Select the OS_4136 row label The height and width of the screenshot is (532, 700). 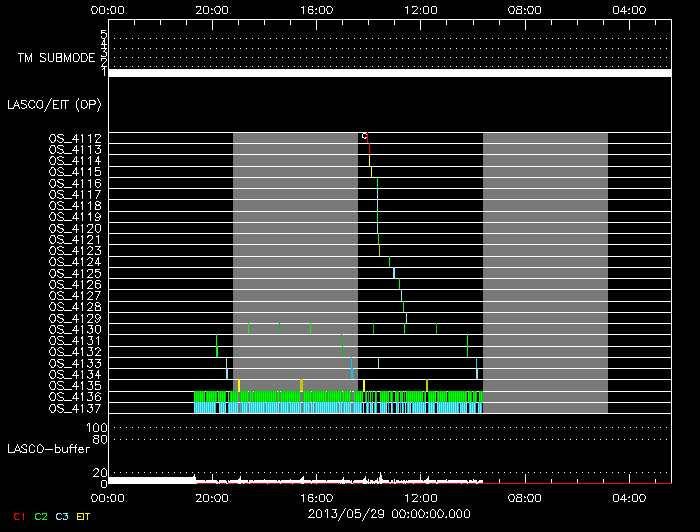tap(74, 397)
